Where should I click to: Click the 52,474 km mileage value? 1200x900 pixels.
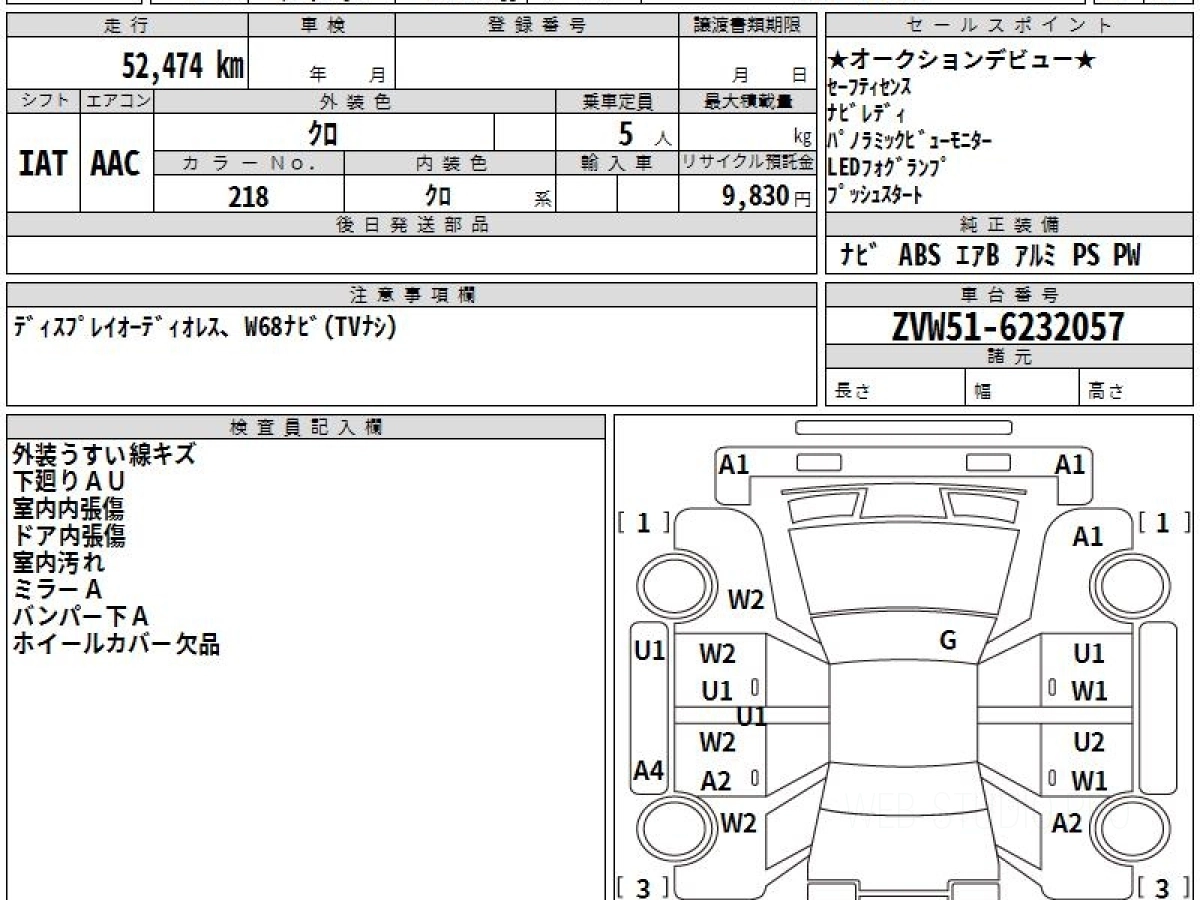click(183, 66)
